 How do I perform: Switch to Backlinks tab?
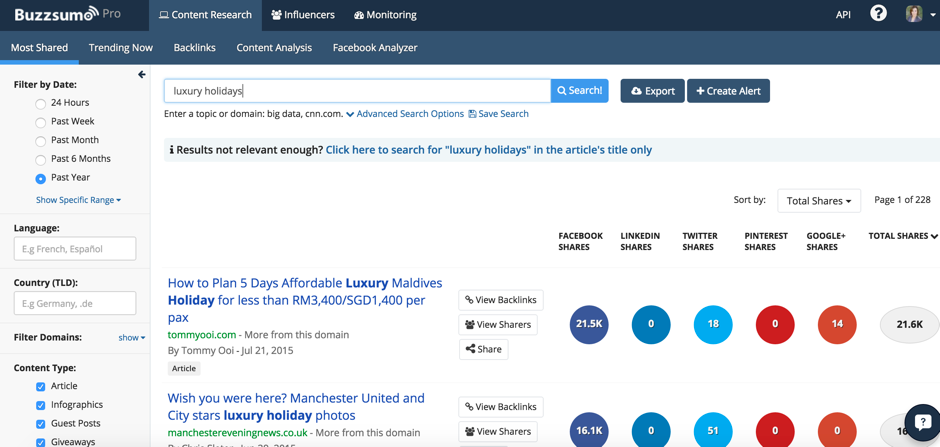pyautogui.click(x=194, y=48)
